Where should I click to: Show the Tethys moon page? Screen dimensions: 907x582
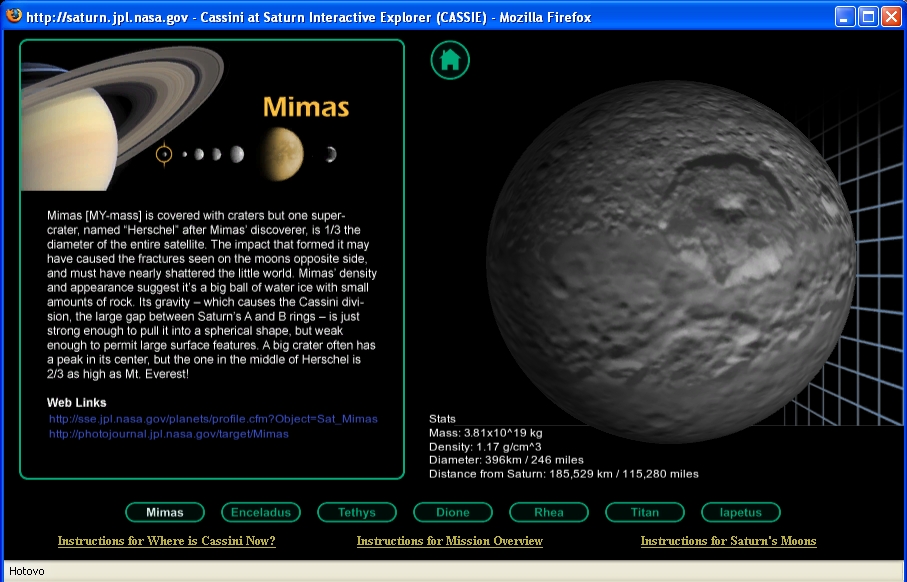point(357,513)
